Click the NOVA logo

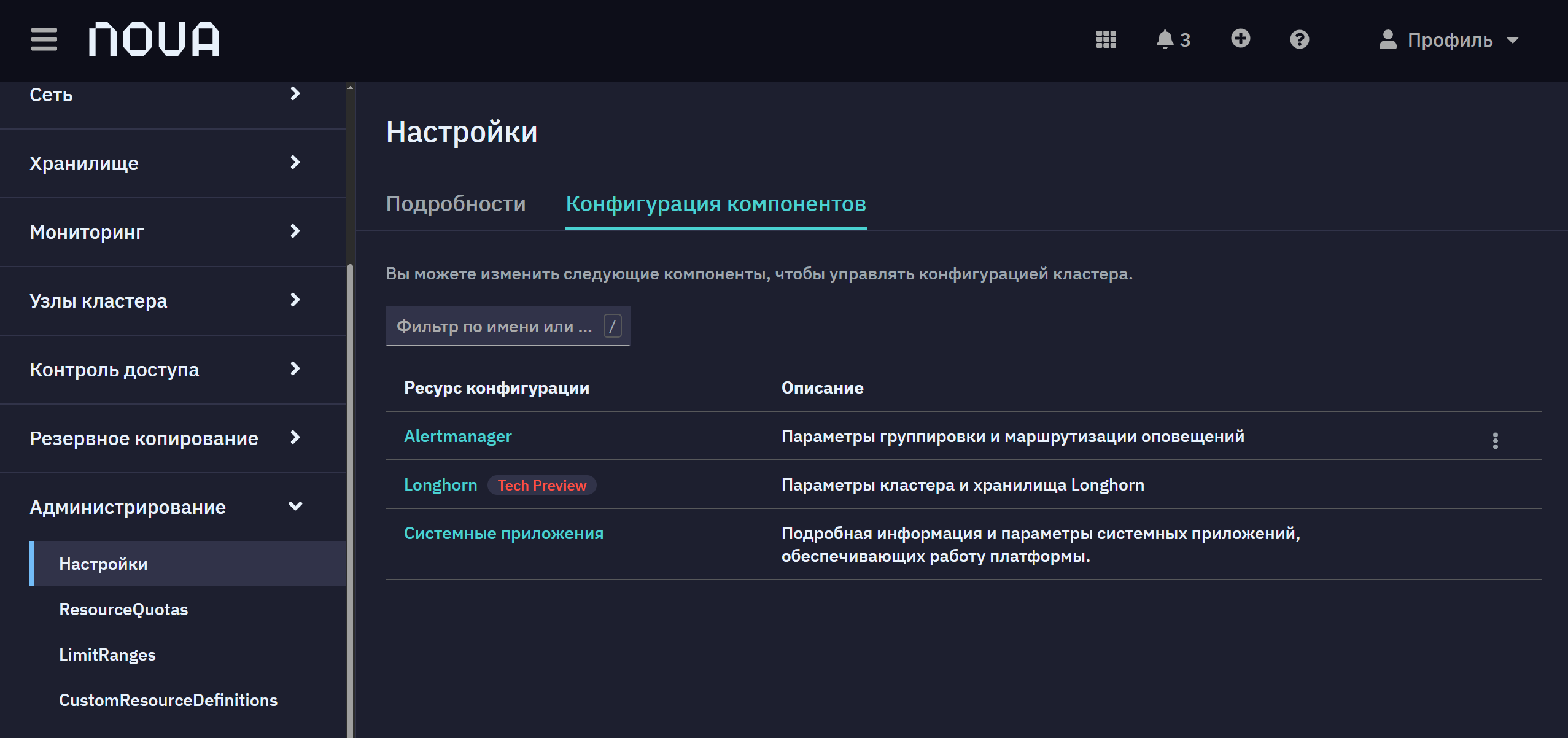(153, 40)
